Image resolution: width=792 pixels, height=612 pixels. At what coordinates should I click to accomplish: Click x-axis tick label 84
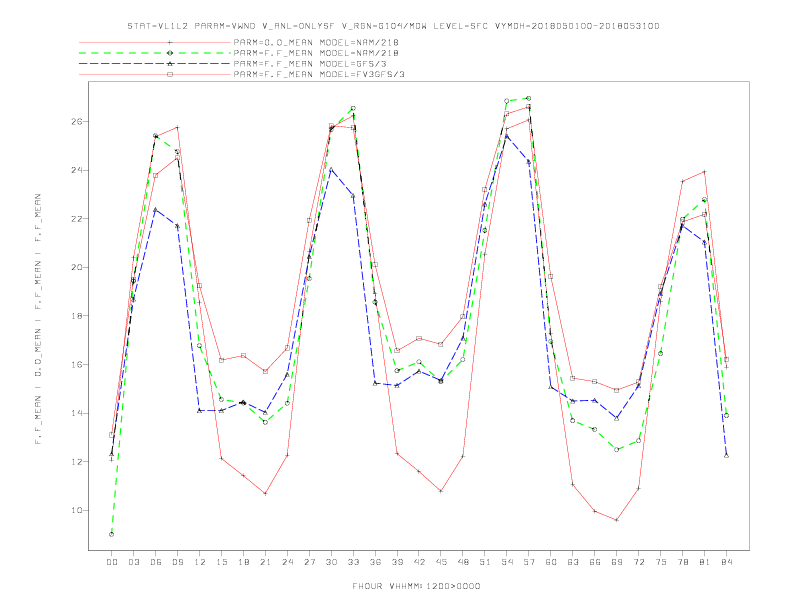(x=726, y=562)
